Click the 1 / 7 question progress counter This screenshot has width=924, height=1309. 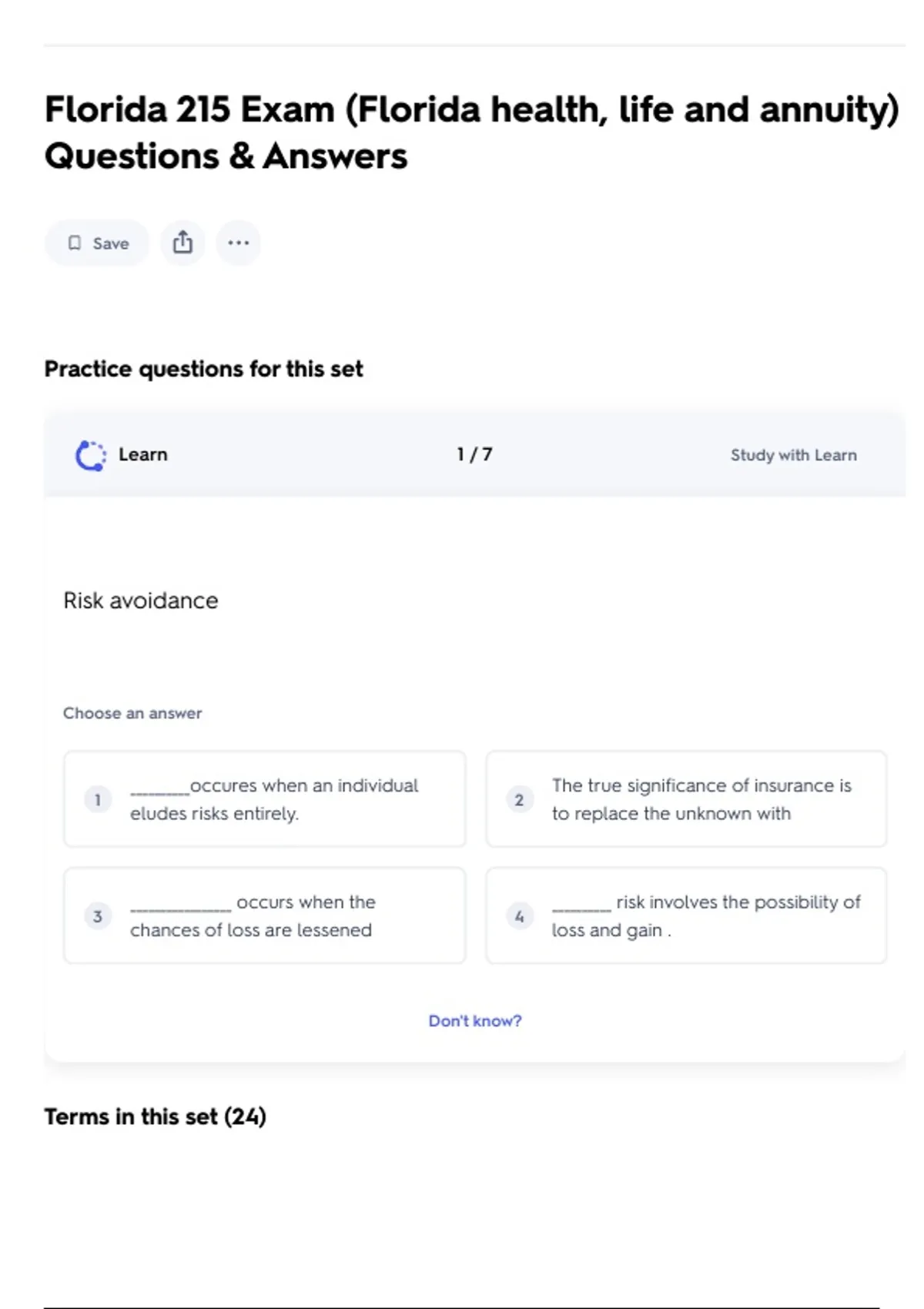[x=474, y=454]
